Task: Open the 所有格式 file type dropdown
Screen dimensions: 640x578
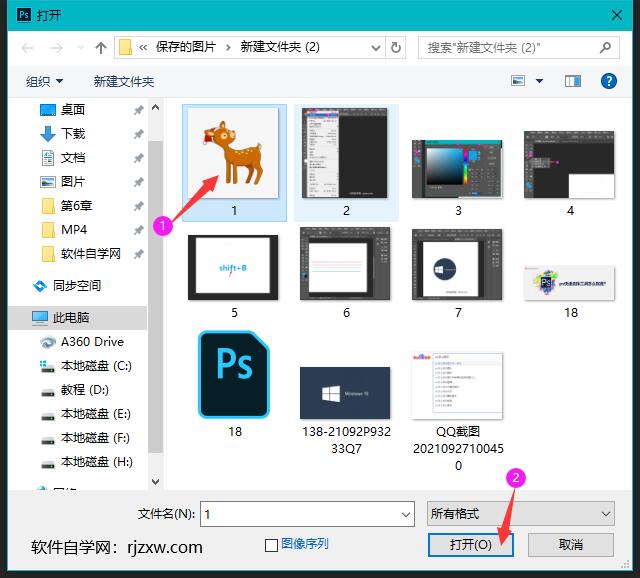Action: [521, 514]
